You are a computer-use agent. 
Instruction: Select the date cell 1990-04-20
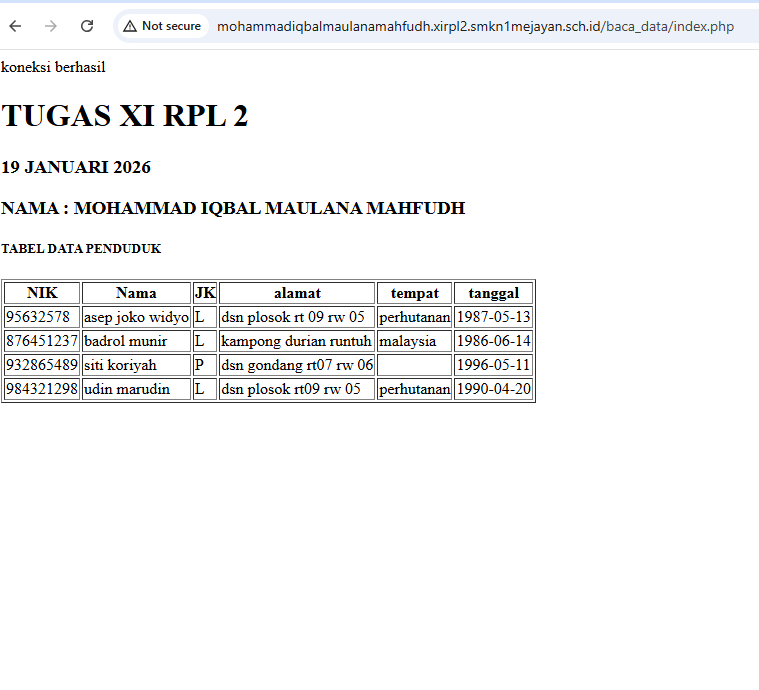point(493,389)
